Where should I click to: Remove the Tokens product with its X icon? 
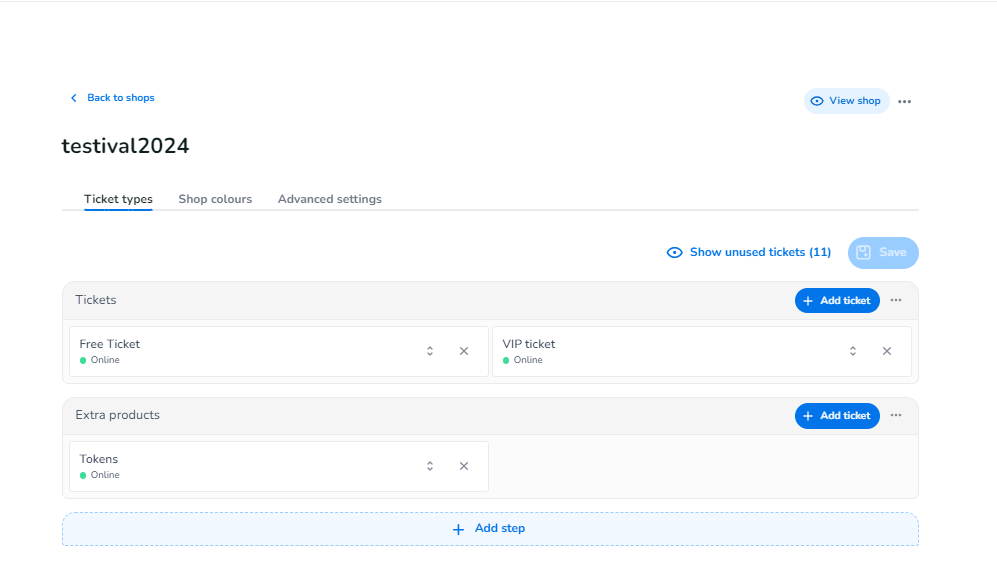pos(464,466)
